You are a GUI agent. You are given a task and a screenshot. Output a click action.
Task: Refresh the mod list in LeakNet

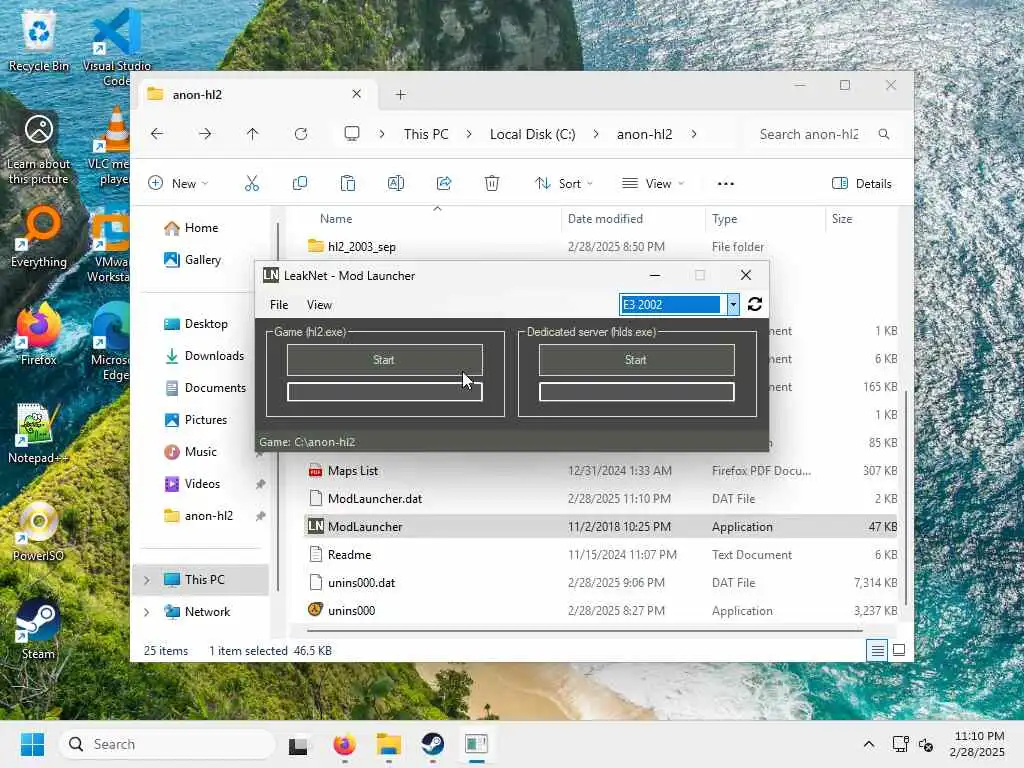[755, 304]
